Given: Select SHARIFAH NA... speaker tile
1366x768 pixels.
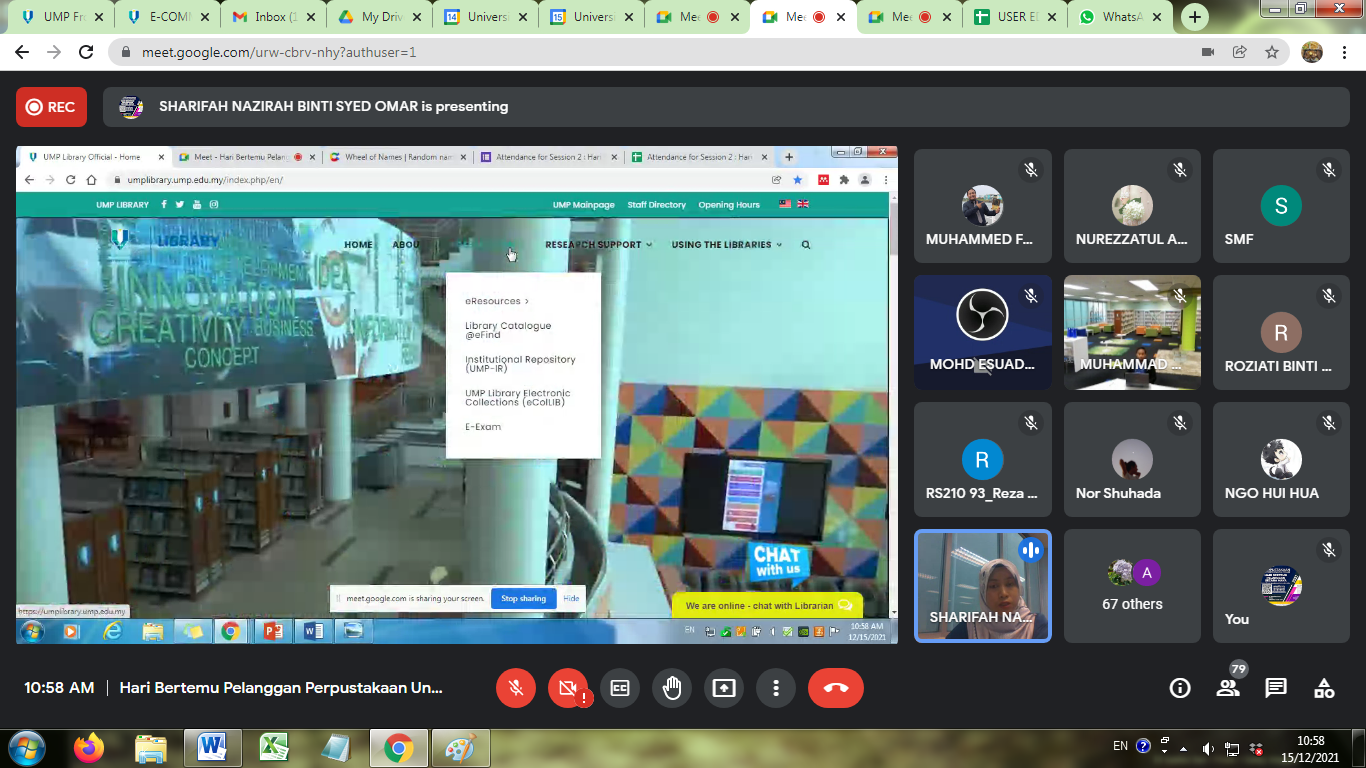Looking at the screenshot, I should tap(983, 586).
